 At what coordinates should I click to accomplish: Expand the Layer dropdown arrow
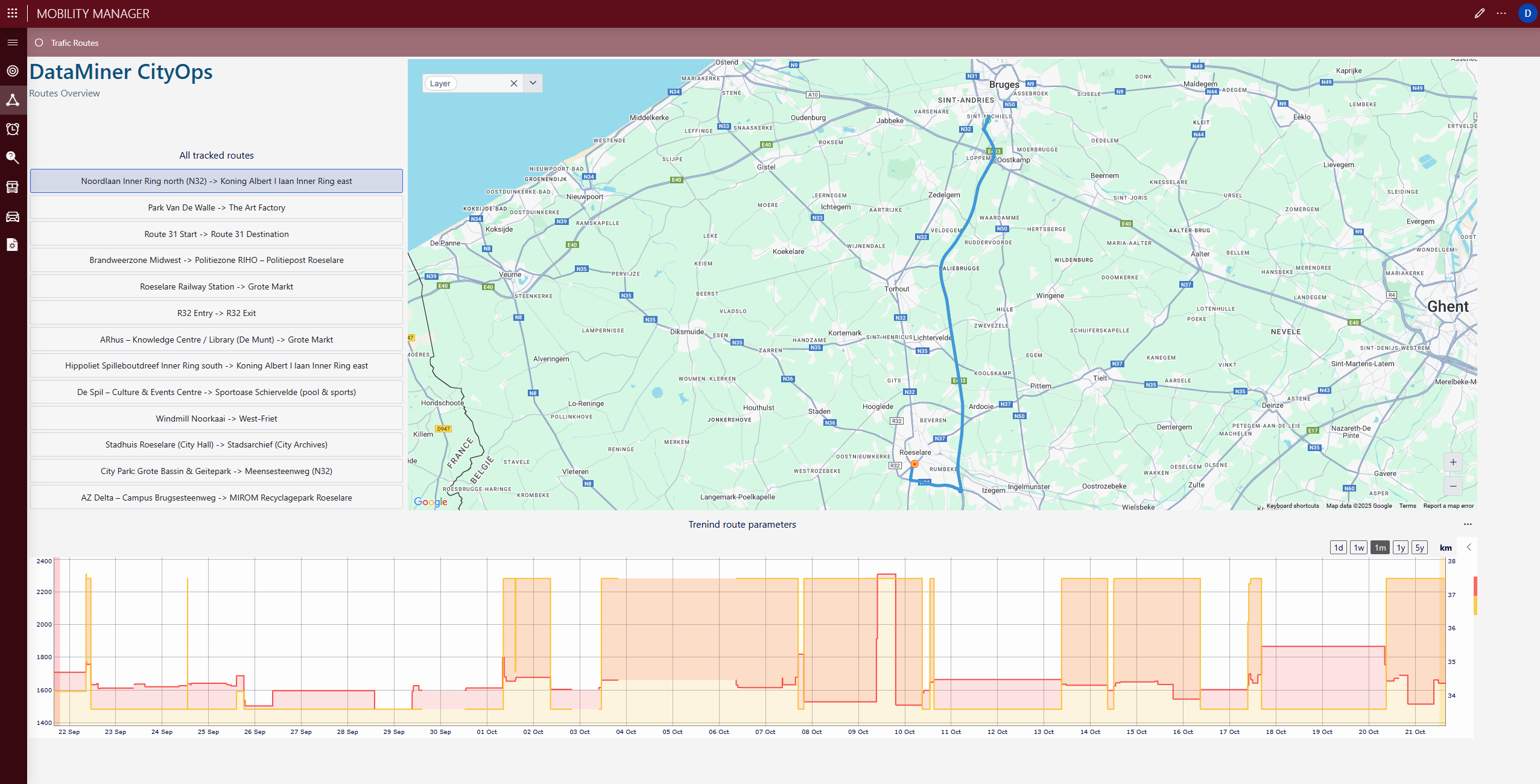[x=533, y=83]
